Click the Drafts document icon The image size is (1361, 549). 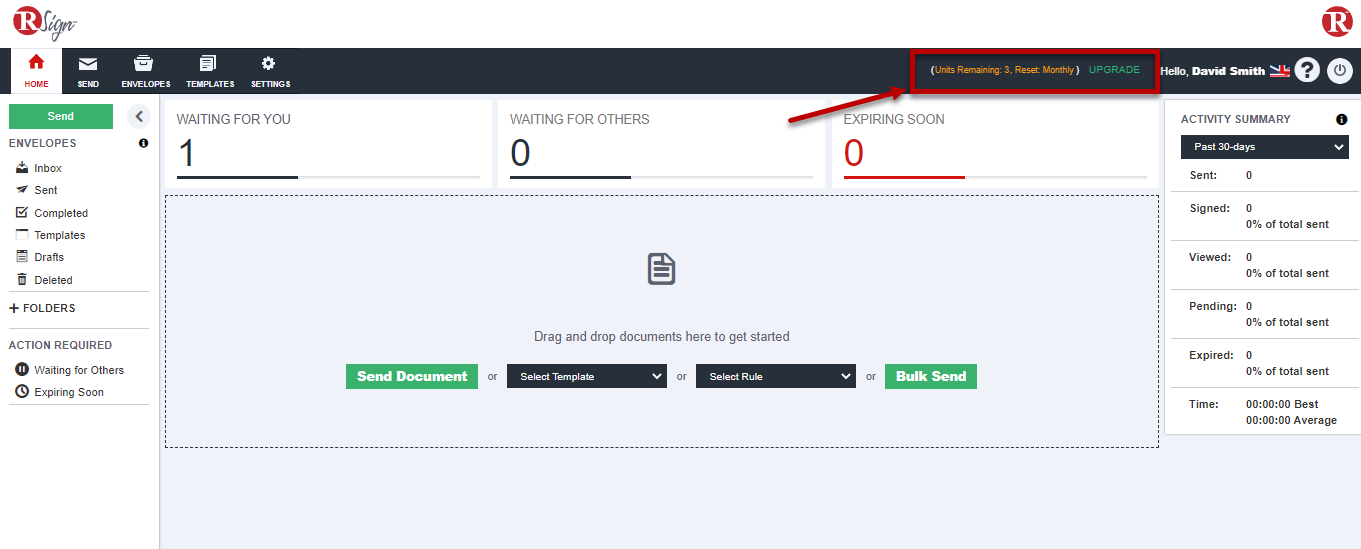pos(22,256)
